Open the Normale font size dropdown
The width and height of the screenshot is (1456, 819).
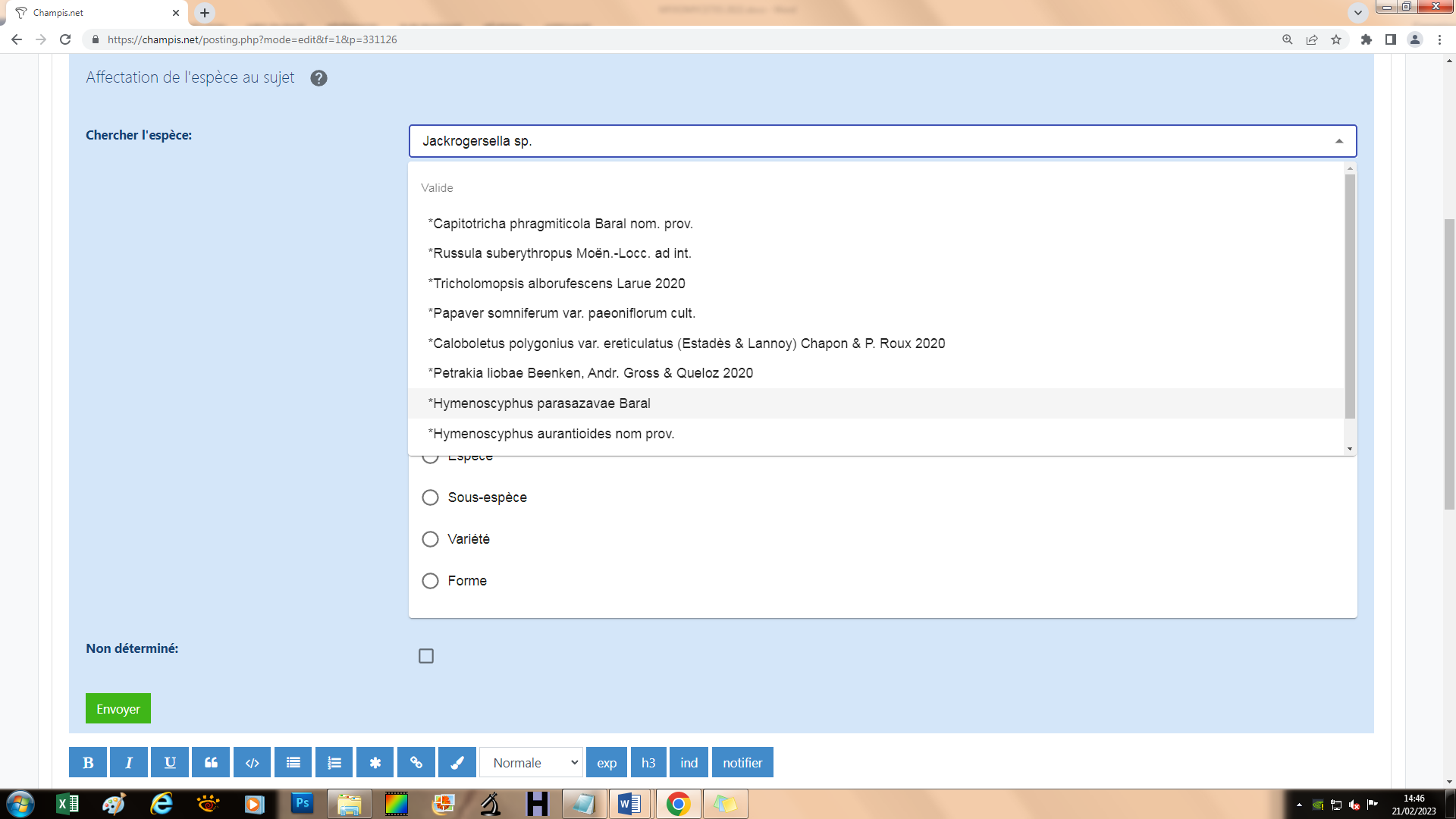[x=531, y=763]
